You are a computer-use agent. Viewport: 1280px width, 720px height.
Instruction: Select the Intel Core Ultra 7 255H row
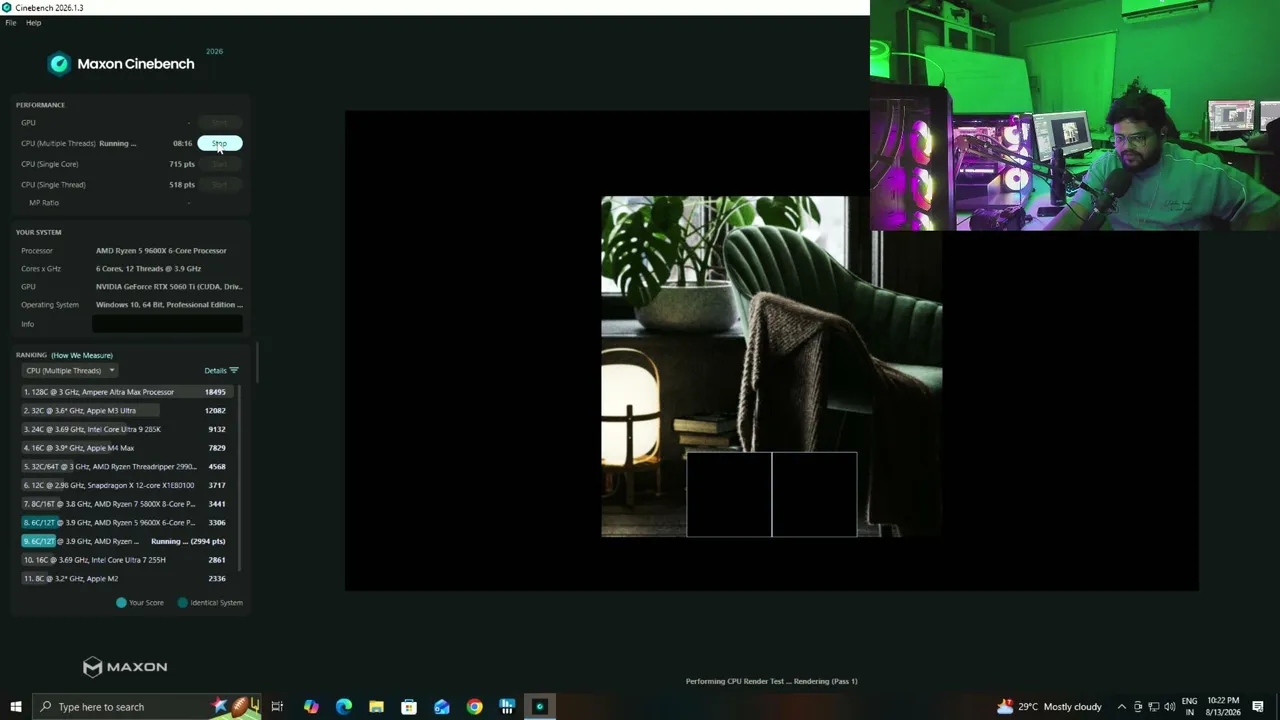point(129,560)
